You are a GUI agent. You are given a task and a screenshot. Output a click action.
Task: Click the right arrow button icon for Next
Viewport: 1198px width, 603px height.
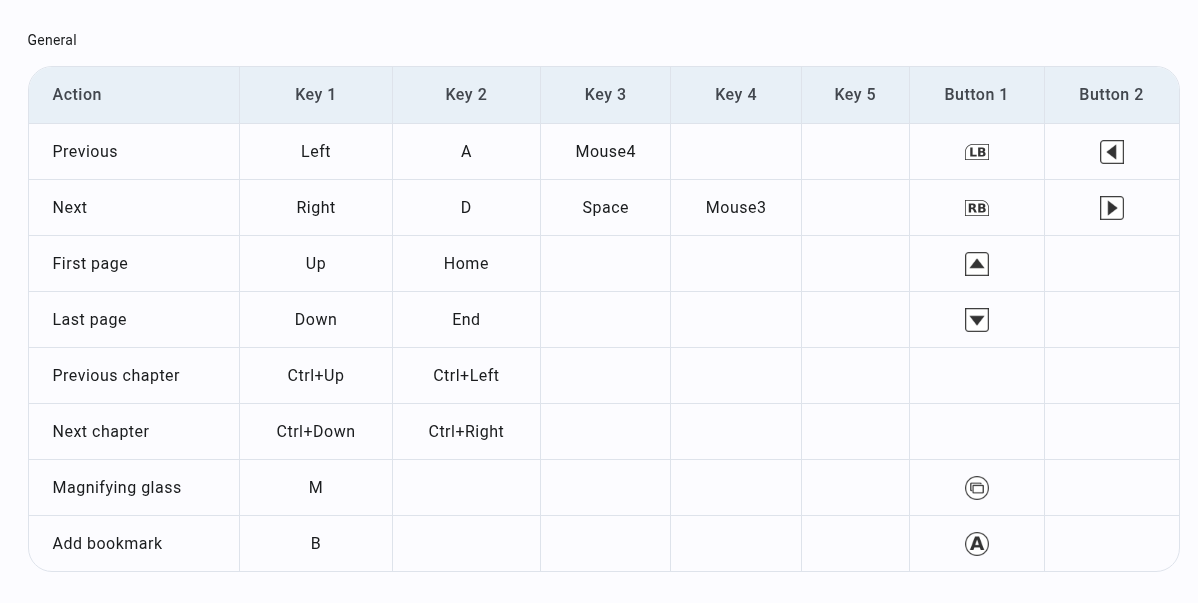[1111, 207]
